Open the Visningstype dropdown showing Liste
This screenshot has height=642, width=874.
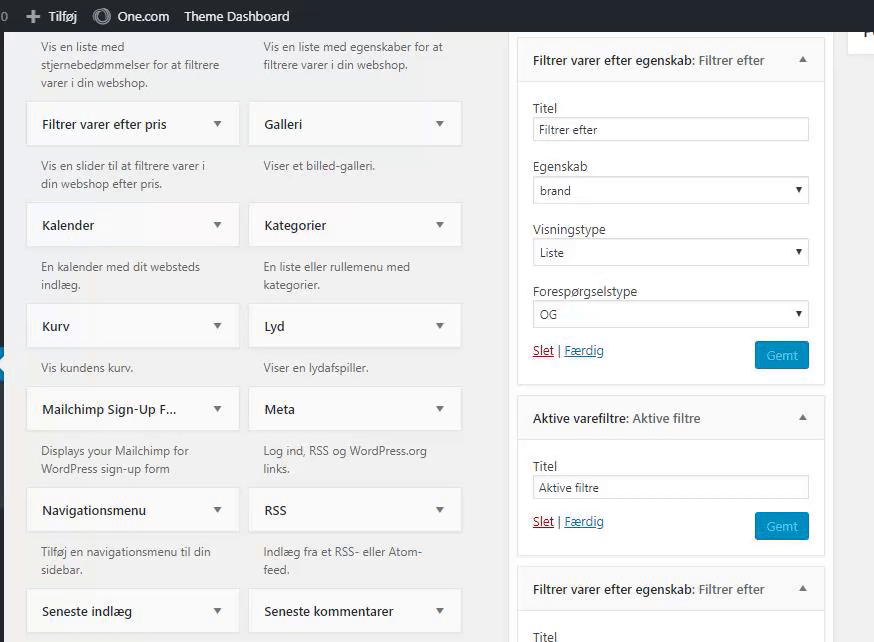point(670,253)
